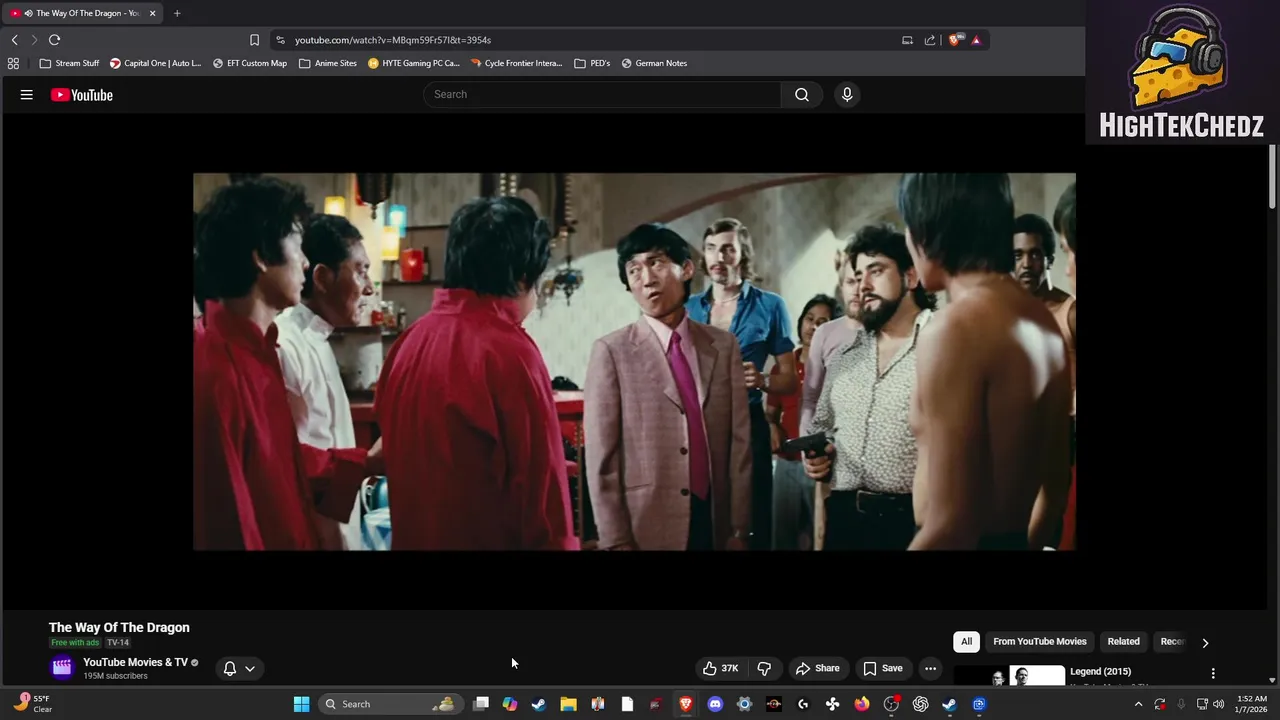Show more filter chips with right chevron
Screen dimensions: 1280x720
[x=1205, y=642]
